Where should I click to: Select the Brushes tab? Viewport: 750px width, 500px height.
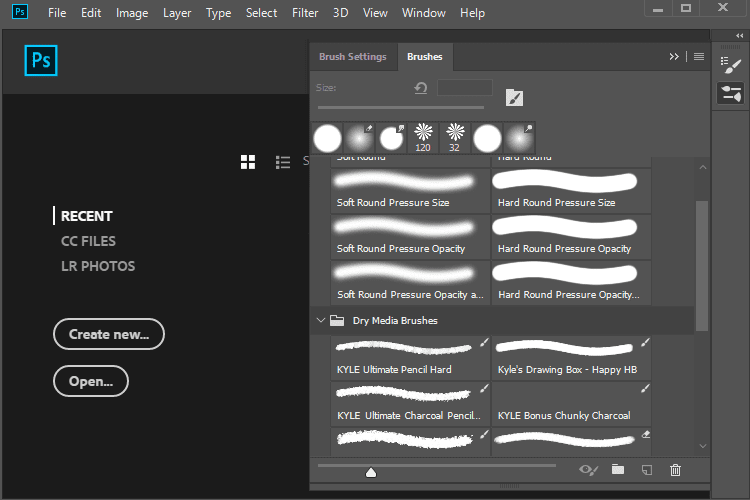[425, 56]
